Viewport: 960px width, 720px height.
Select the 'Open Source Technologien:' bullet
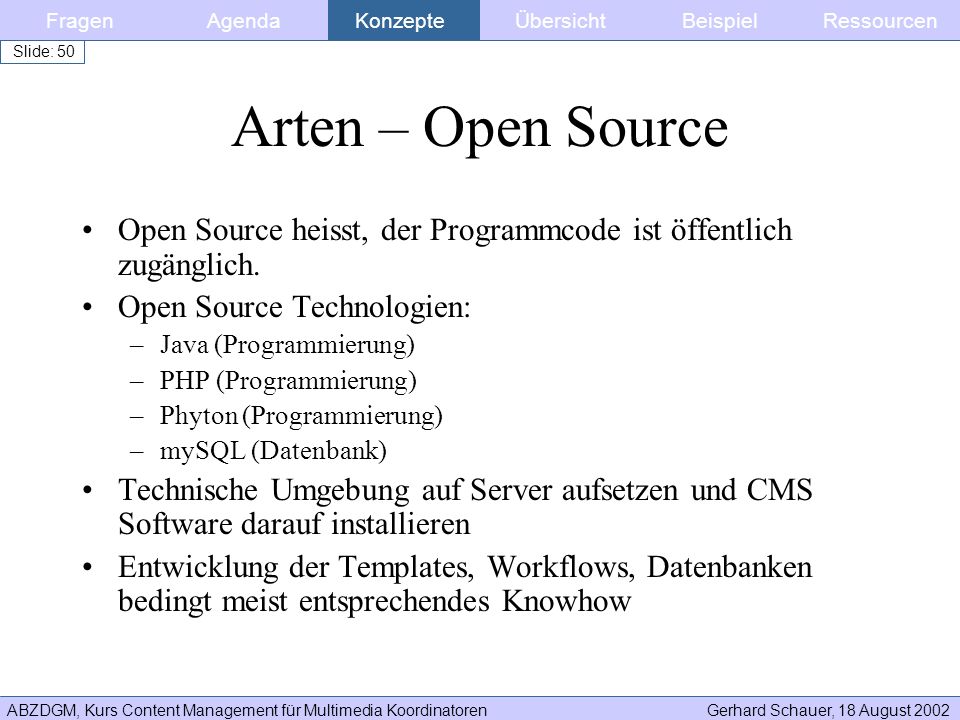tap(294, 307)
